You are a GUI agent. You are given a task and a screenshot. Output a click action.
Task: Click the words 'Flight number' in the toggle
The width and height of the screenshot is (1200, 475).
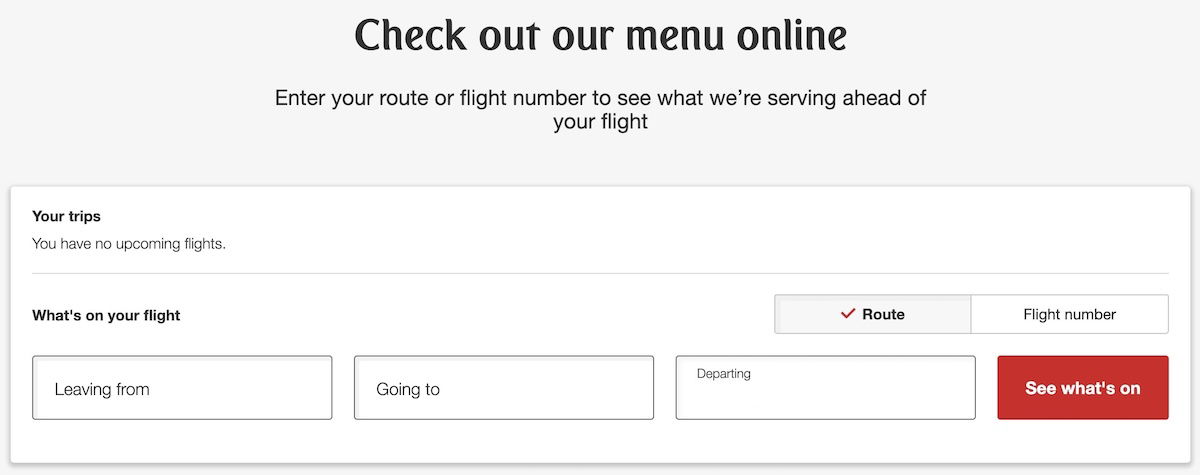point(1069,314)
